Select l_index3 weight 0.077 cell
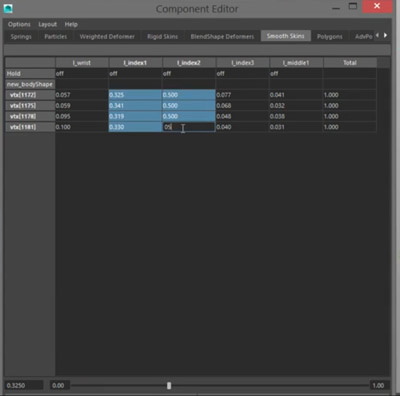The image size is (400, 396). coord(243,95)
